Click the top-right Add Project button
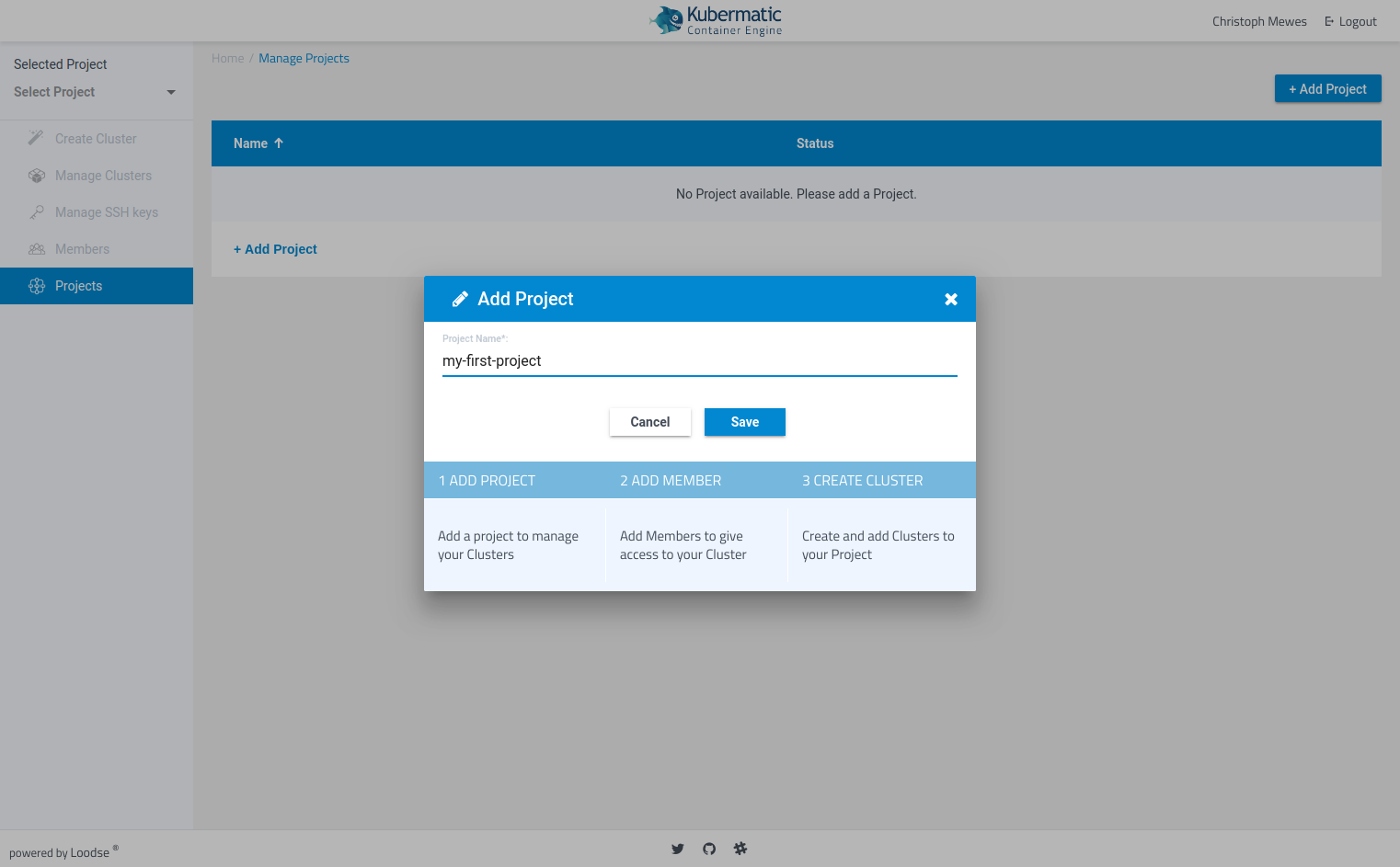1400x867 pixels. [1327, 89]
